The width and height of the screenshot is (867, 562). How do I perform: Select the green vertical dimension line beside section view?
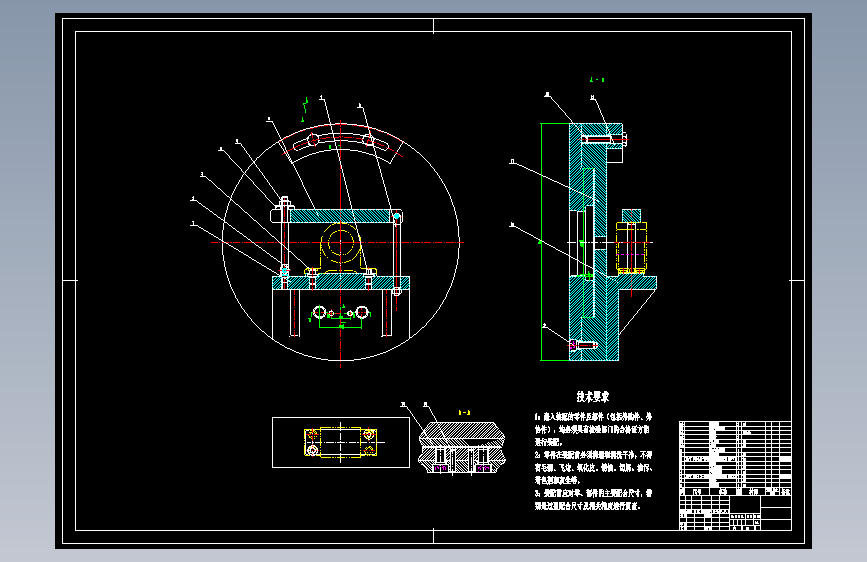(541, 242)
